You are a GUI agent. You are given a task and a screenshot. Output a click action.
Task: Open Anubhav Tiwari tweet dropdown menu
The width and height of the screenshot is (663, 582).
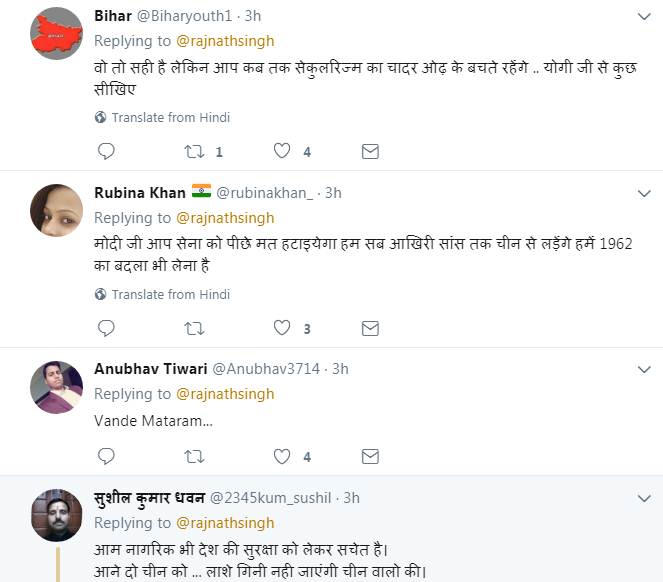645,369
